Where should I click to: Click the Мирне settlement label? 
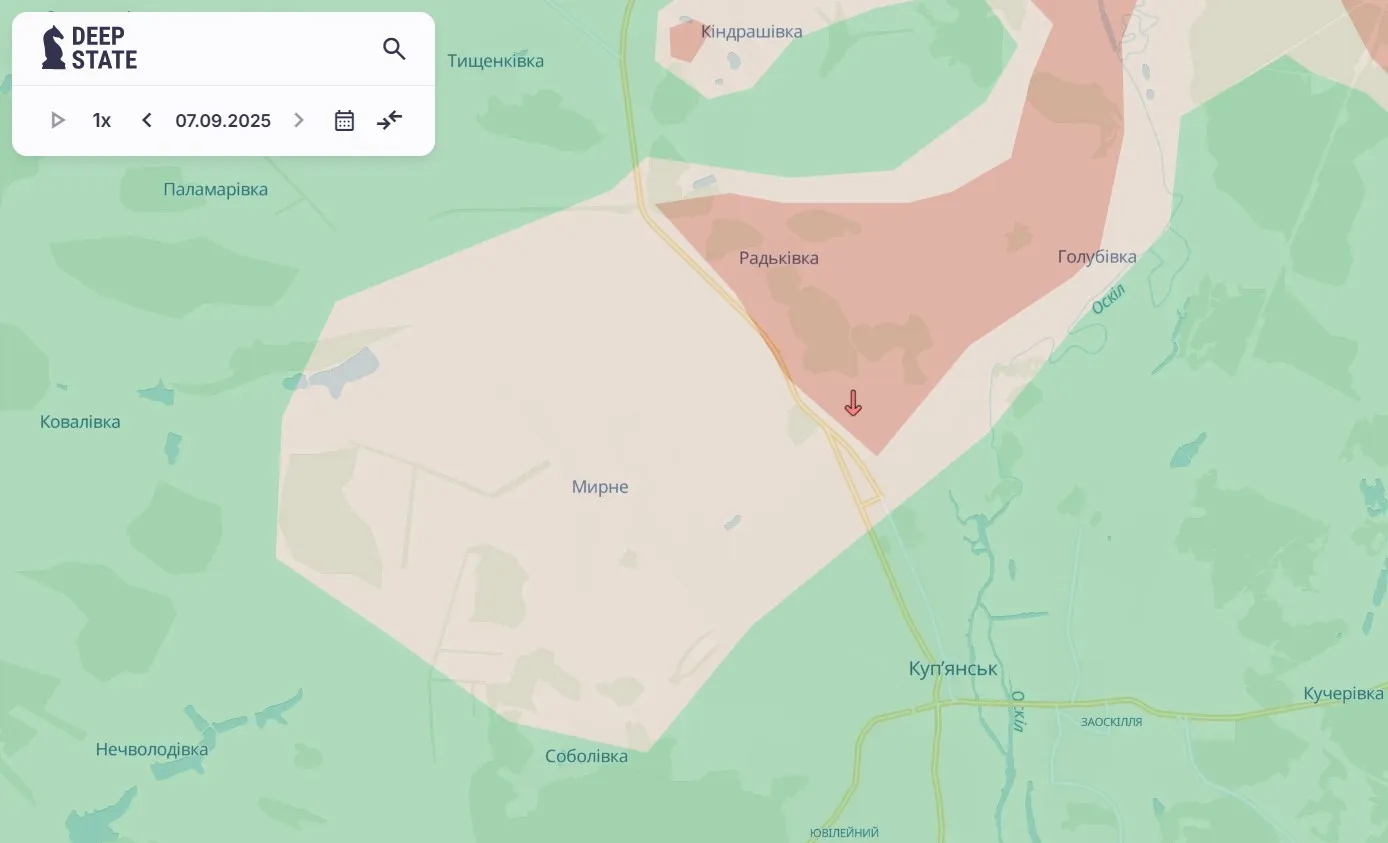point(600,487)
